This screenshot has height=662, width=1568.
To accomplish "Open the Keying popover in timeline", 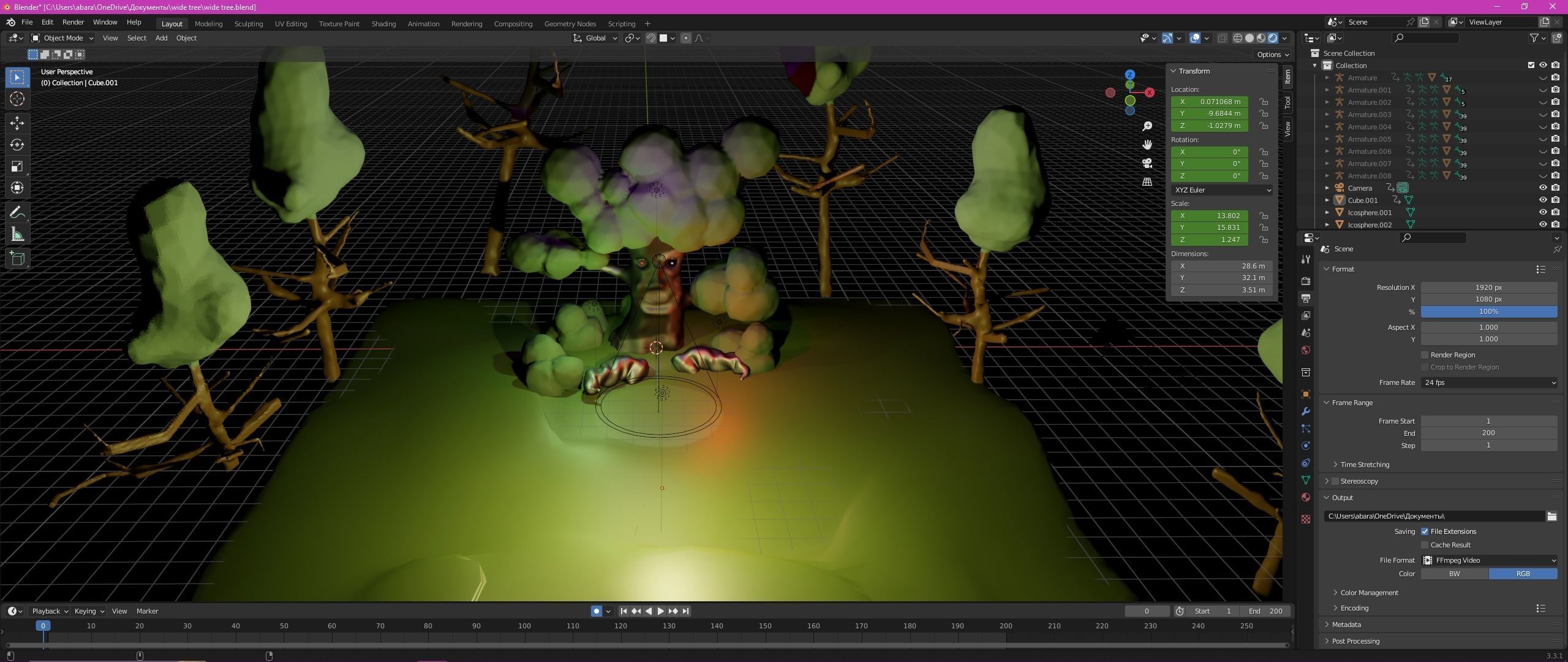I will (x=89, y=611).
